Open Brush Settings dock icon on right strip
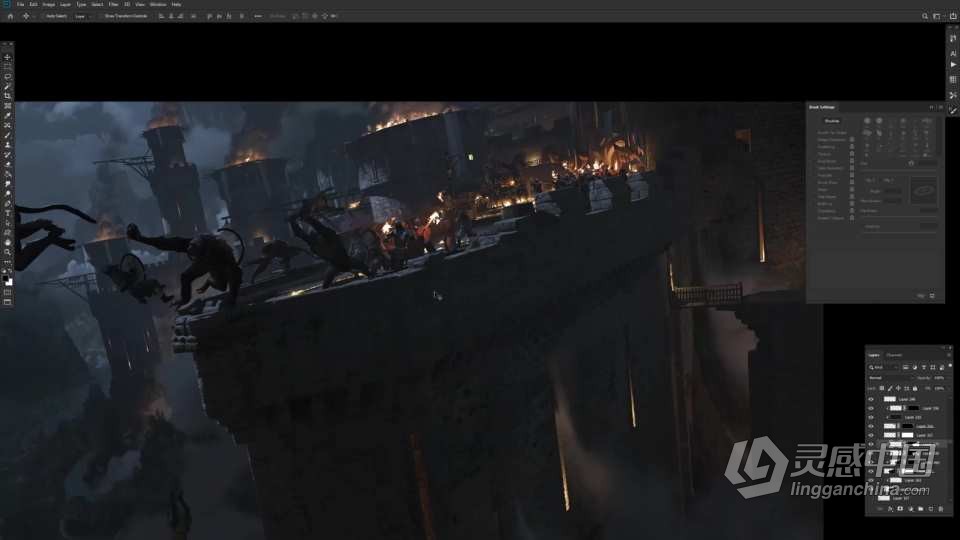Image resolution: width=960 pixels, height=540 pixels. (953, 110)
